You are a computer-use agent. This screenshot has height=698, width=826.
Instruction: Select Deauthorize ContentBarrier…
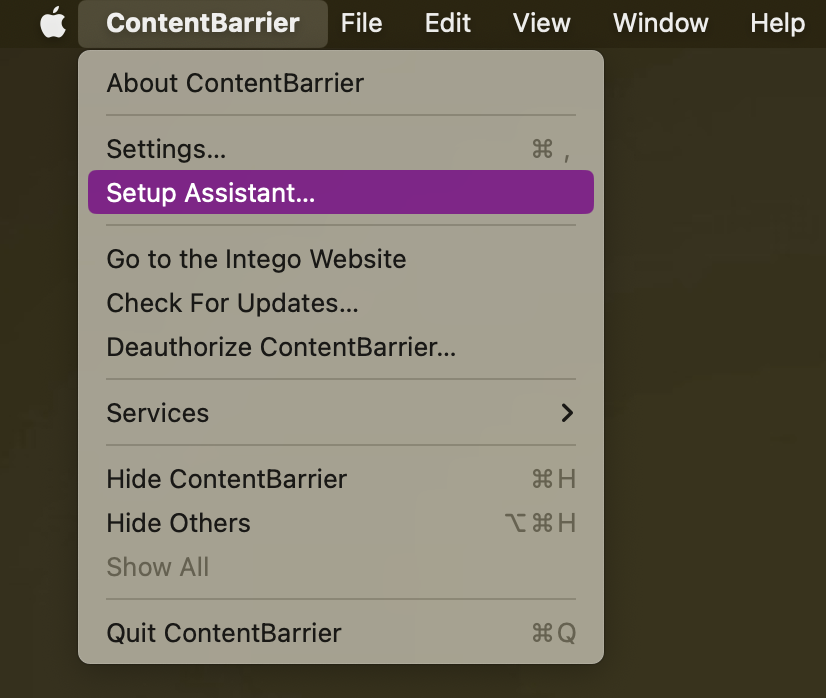click(341, 347)
